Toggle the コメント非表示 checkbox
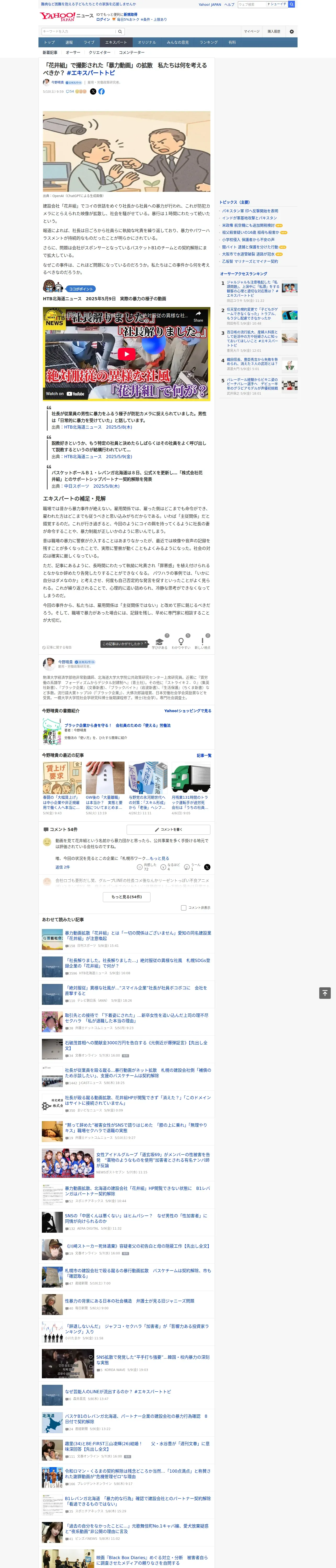336x1568 pixels. point(183,908)
